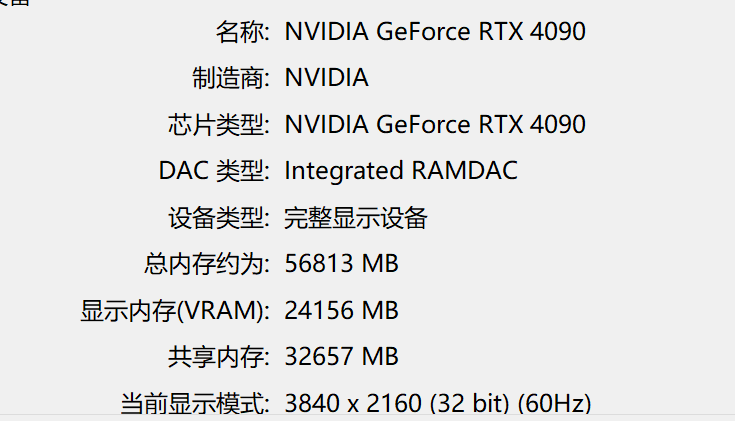The image size is (735, 421).
Task: Select the manufacturer value NVIDIA beside 制造商
Action: click(x=326, y=77)
